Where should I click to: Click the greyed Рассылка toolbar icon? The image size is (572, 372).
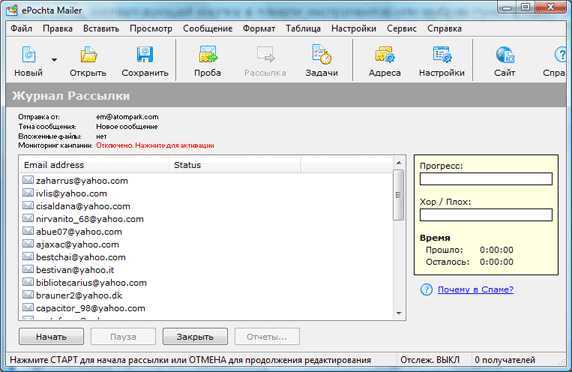click(x=265, y=55)
